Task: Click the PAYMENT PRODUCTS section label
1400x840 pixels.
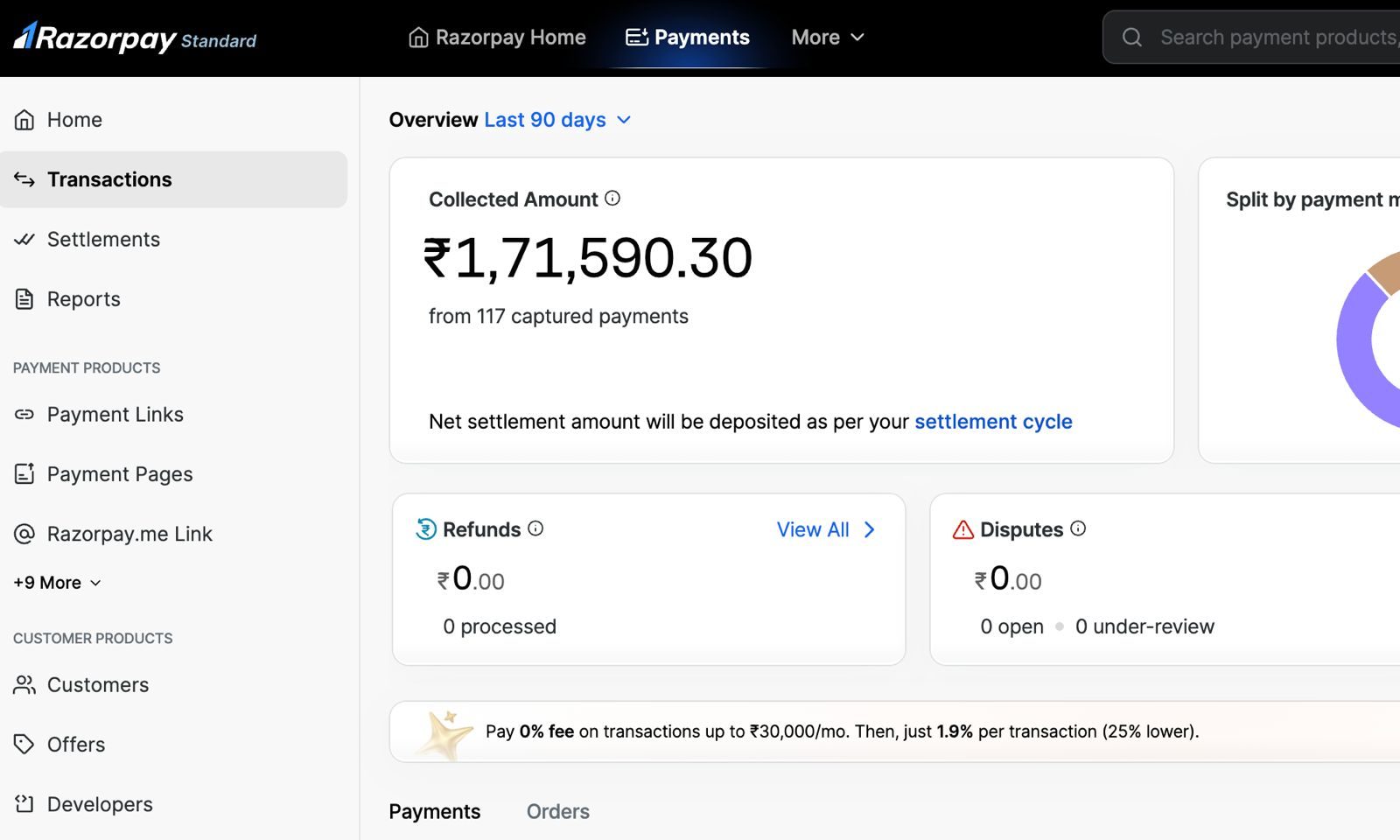Action: [87, 367]
